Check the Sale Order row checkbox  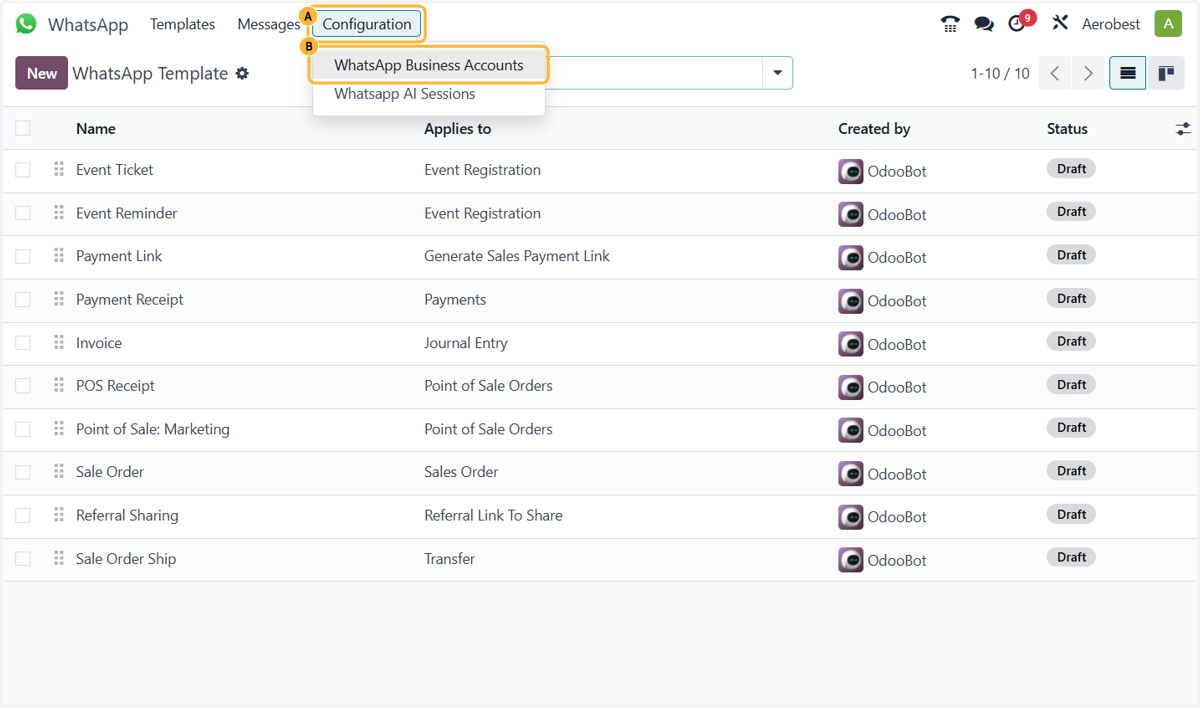point(23,472)
